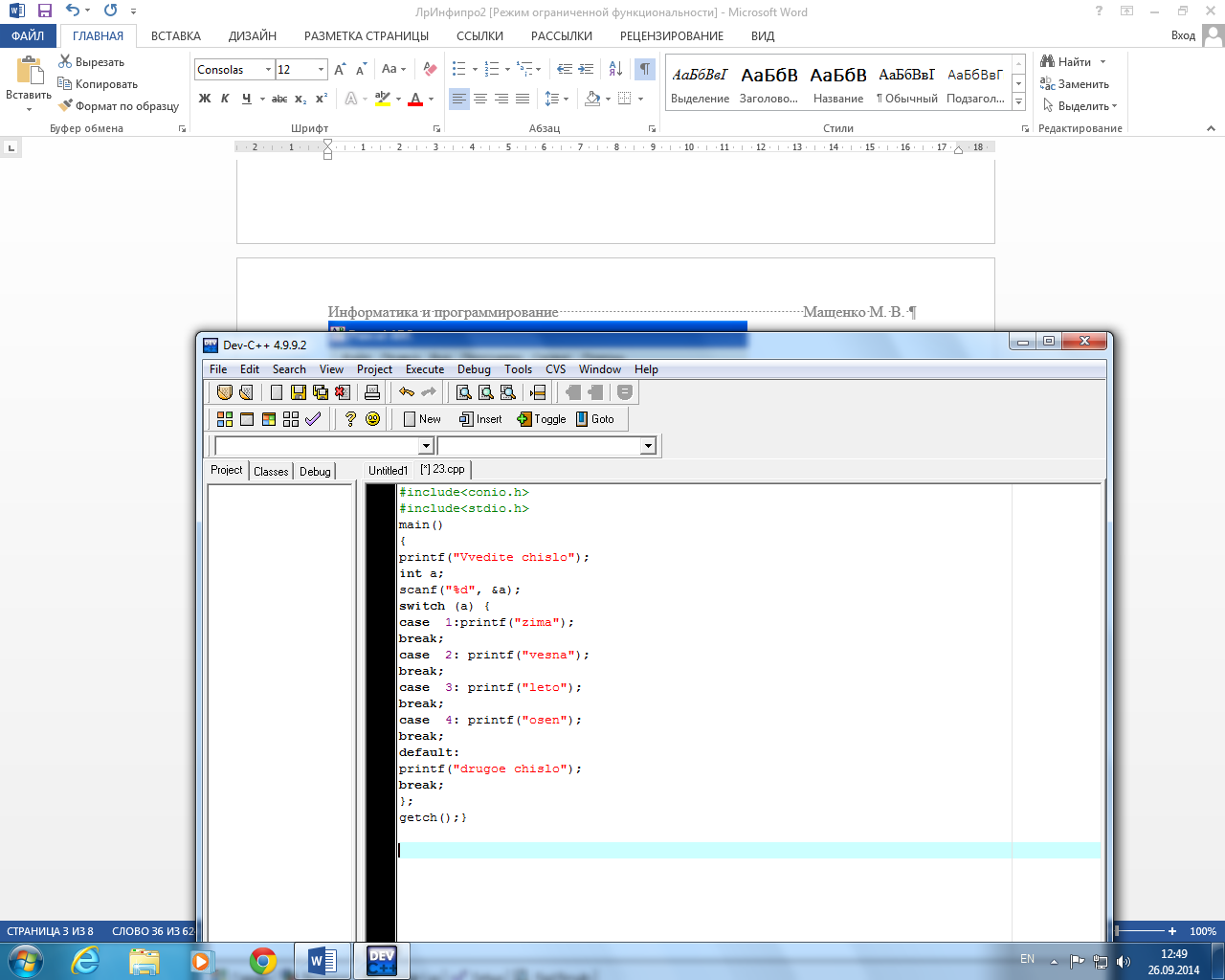This screenshot has height=980, width=1225.
Task: Click Save All icon in Dev-C++
Action: point(321,392)
